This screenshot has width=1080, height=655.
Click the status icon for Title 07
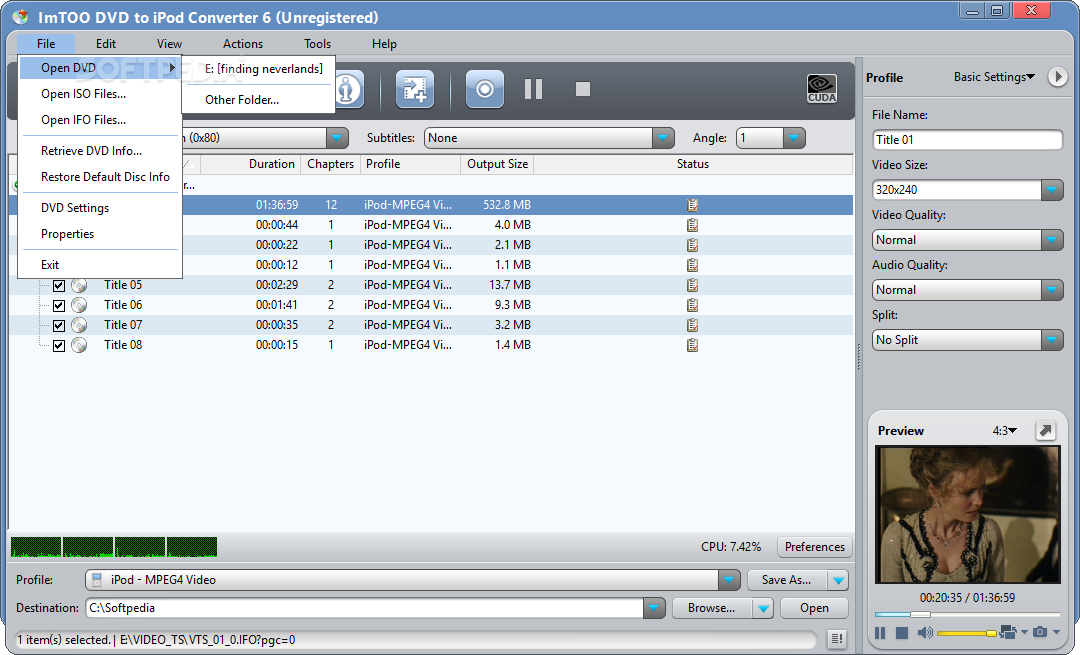pyautogui.click(x=692, y=324)
